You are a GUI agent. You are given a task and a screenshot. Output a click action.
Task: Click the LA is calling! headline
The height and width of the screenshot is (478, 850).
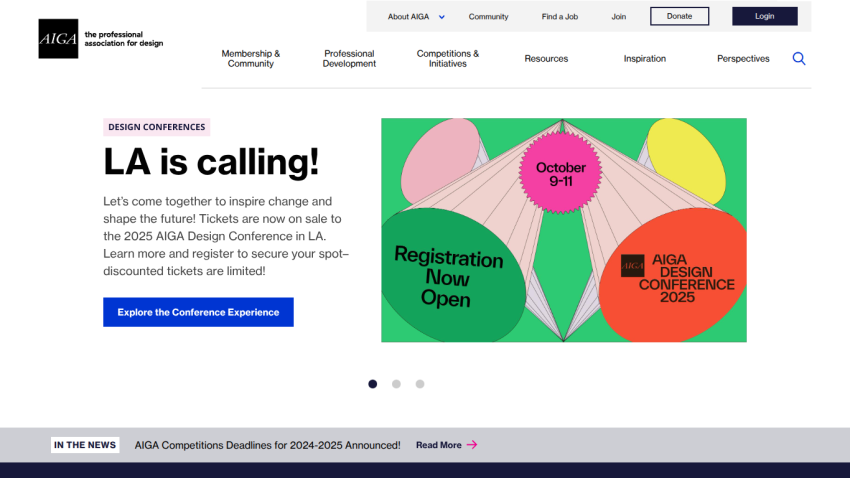point(211,162)
